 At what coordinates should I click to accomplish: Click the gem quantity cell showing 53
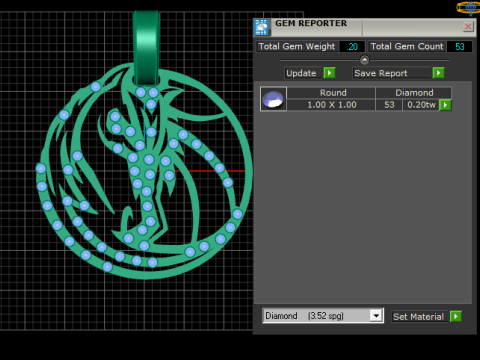tap(389, 105)
